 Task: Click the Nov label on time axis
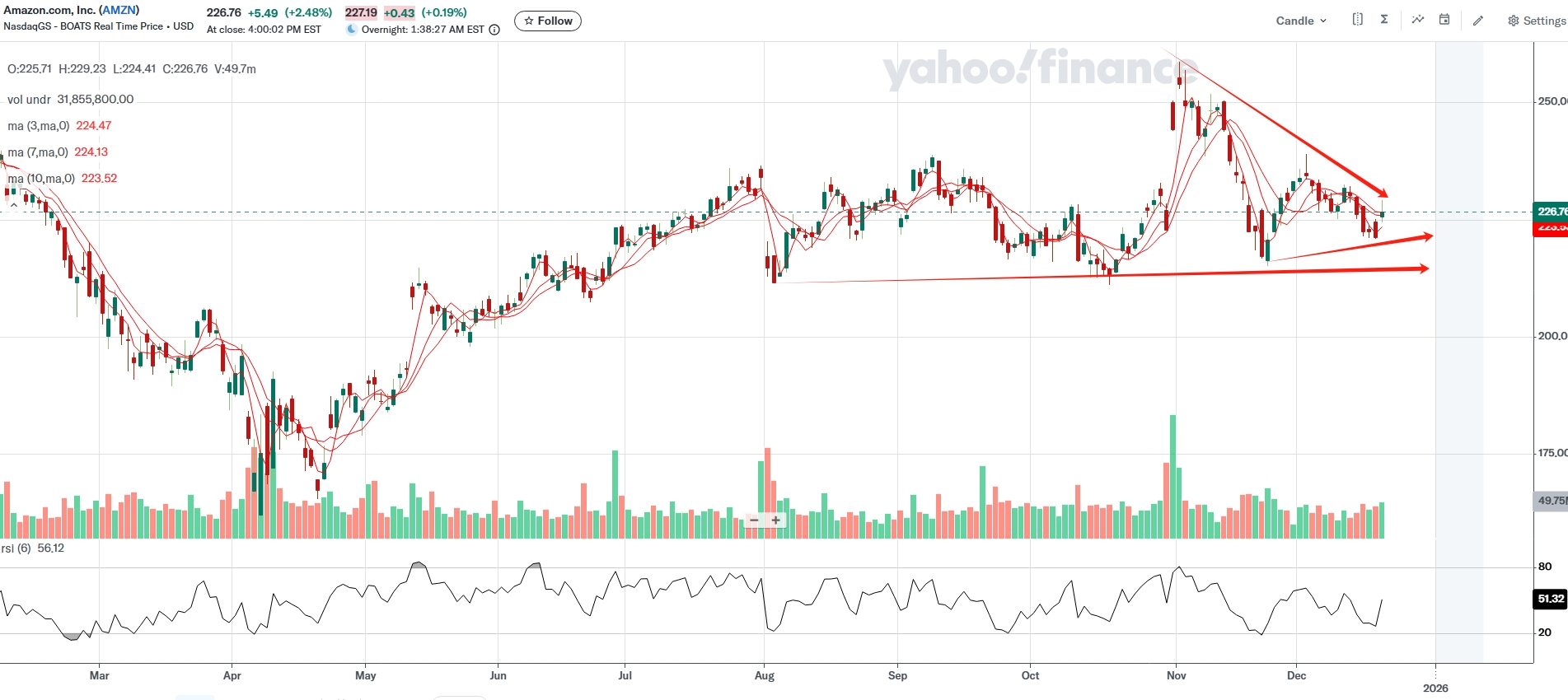pyautogui.click(x=1176, y=675)
